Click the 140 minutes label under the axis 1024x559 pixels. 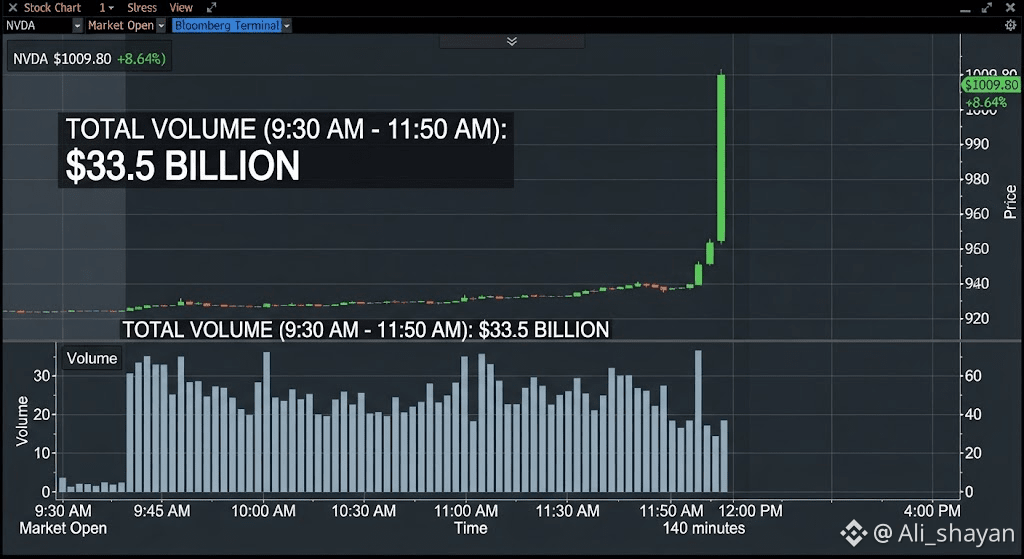tap(704, 528)
